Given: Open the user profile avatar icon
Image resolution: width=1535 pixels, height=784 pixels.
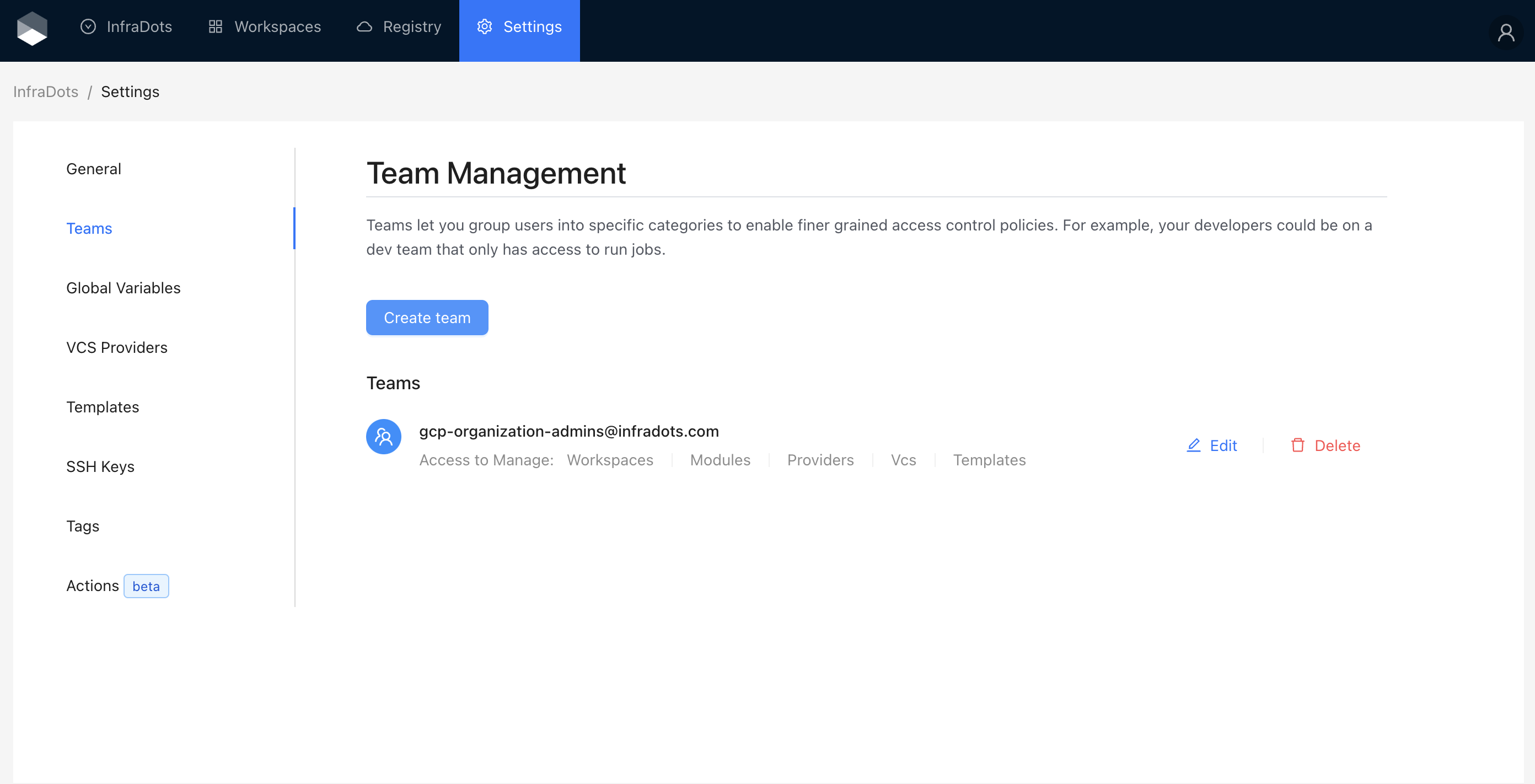Looking at the screenshot, I should 1506,31.
